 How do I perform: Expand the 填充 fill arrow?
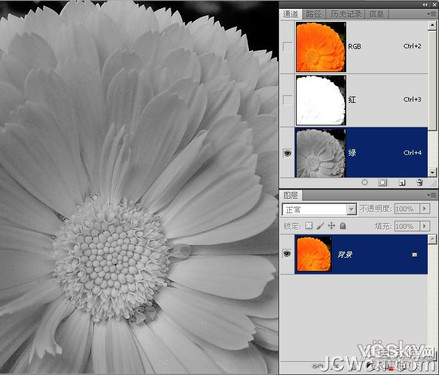[424, 226]
